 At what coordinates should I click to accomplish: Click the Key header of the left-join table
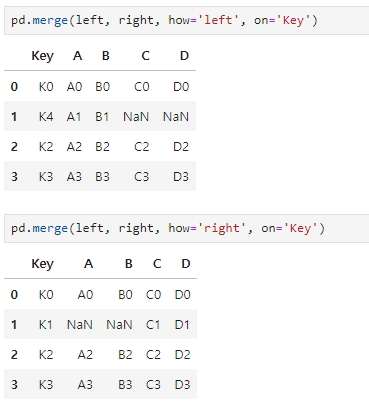pos(42,56)
